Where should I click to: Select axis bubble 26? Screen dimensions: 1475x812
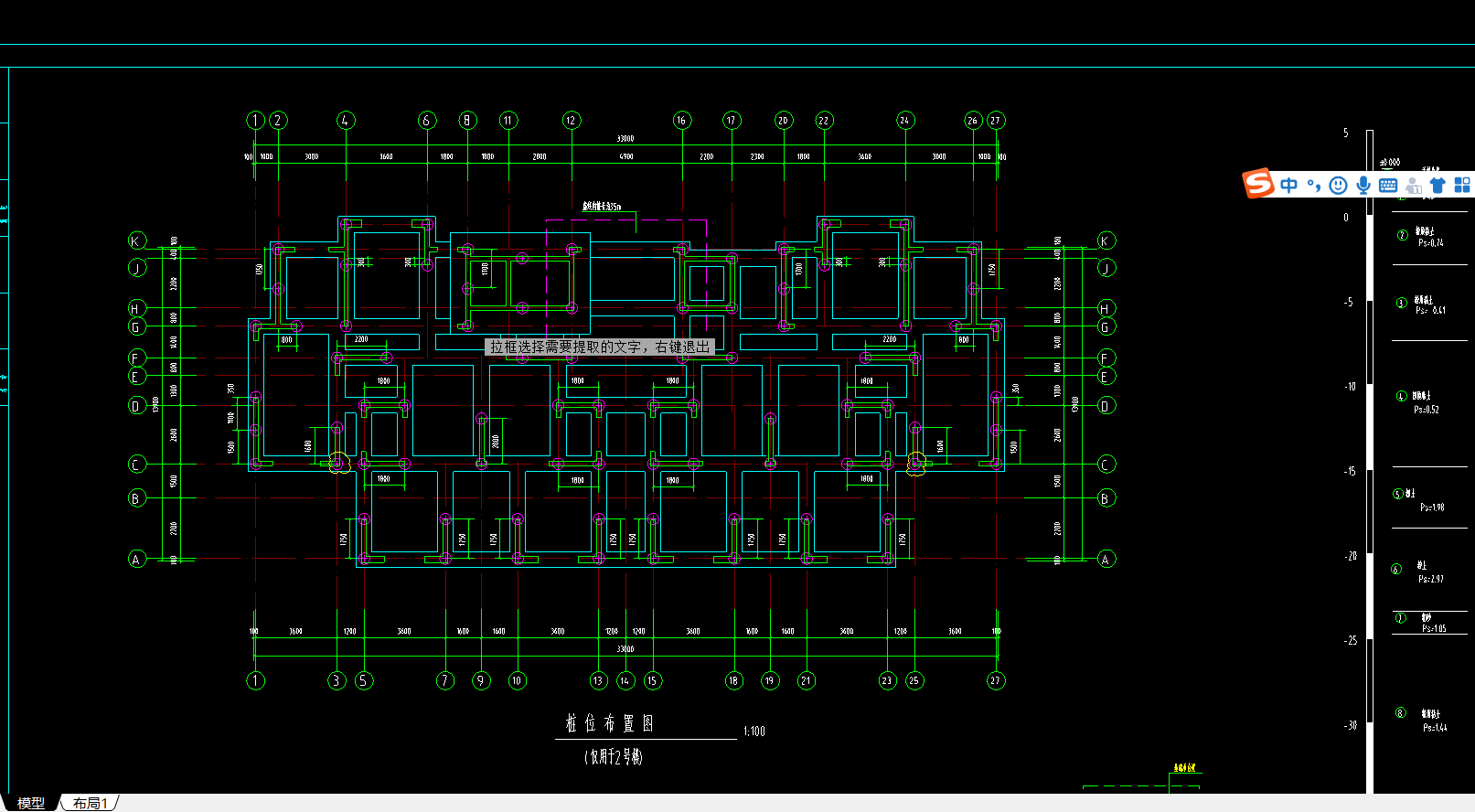pos(973,120)
